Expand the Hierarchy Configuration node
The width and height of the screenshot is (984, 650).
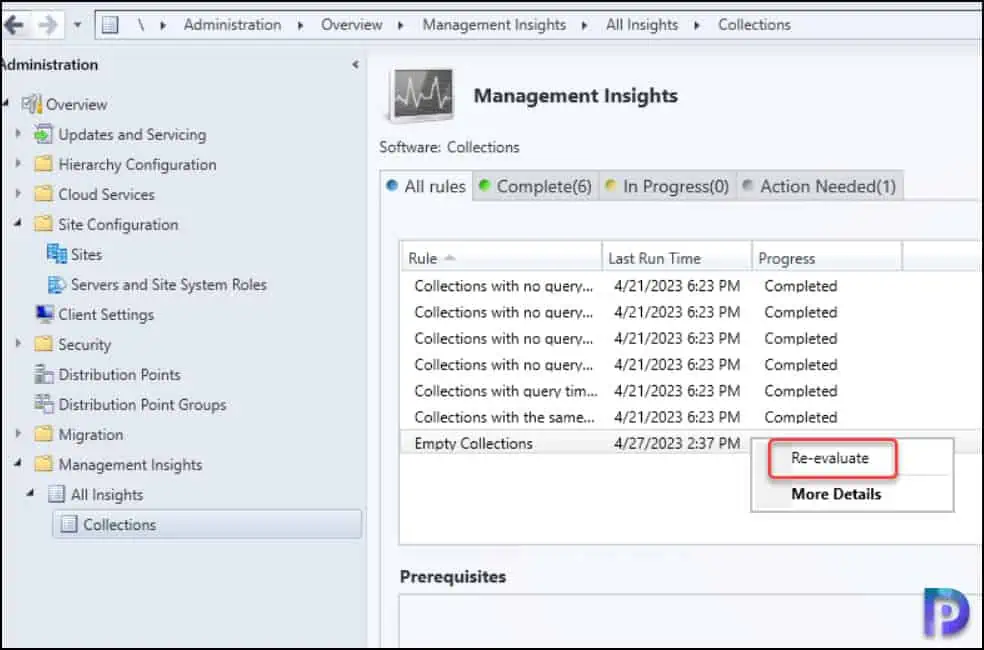pyautogui.click(x=18, y=164)
